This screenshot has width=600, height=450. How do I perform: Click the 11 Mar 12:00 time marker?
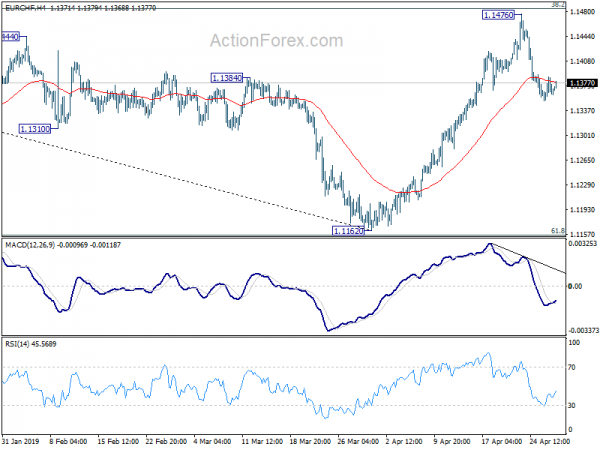pos(262,441)
